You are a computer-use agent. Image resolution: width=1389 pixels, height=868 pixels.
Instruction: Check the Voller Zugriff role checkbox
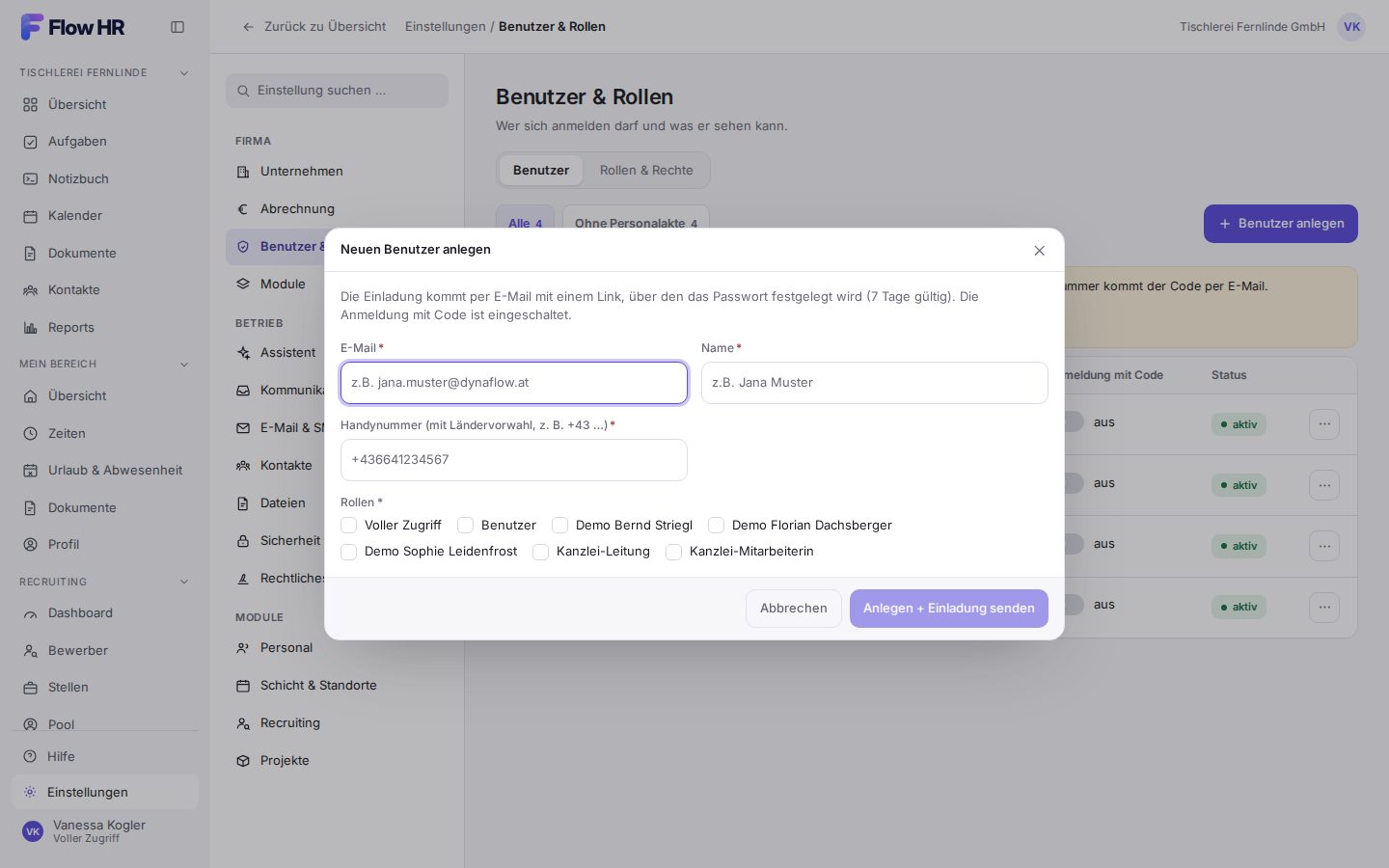(349, 526)
